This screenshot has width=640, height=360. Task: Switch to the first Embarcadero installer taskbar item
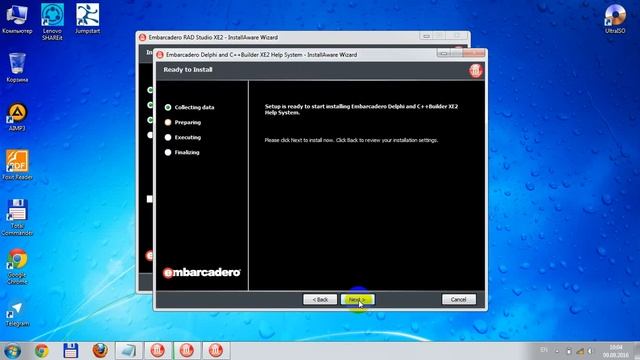coord(158,351)
